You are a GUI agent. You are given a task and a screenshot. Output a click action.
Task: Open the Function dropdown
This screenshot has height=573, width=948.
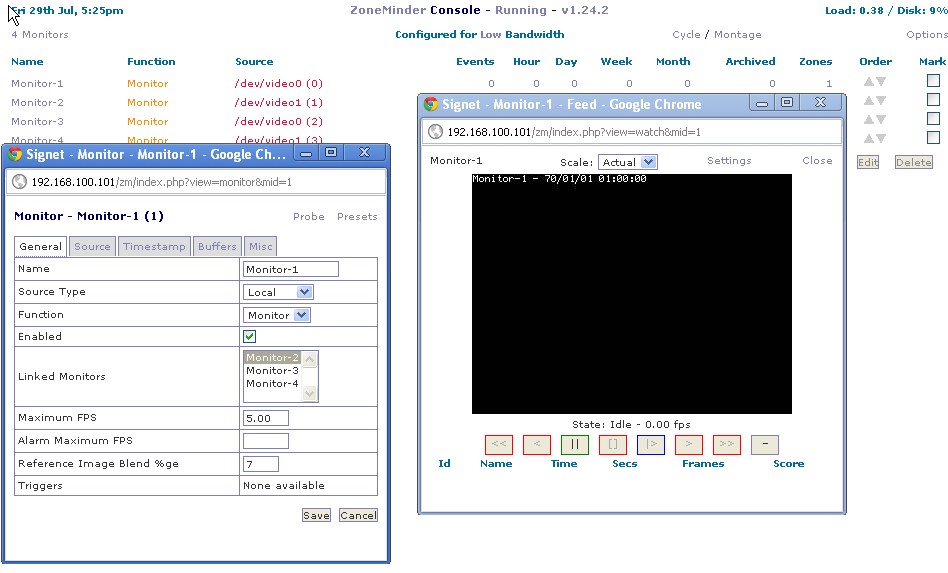point(276,315)
